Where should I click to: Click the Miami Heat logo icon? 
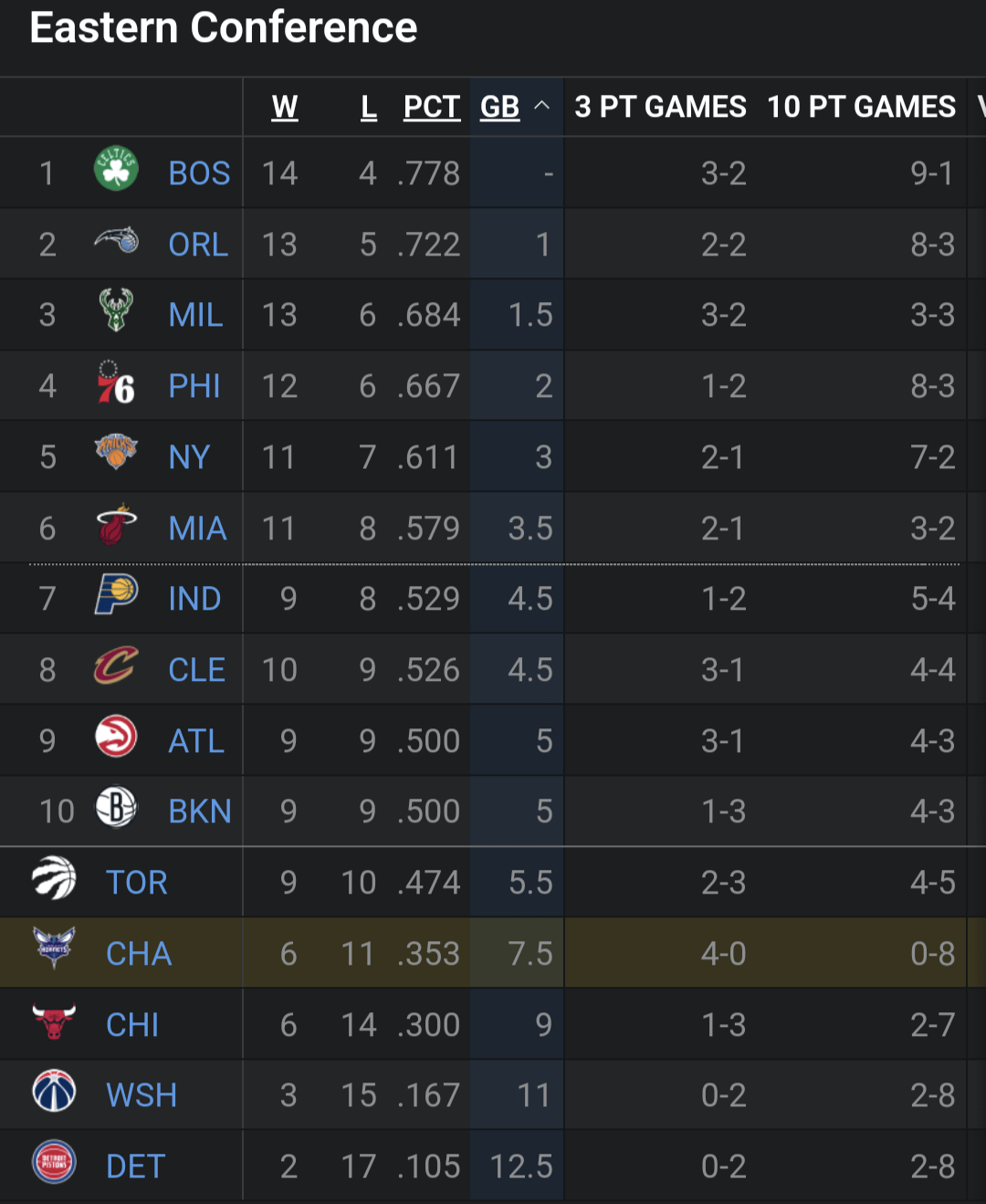[x=116, y=525]
